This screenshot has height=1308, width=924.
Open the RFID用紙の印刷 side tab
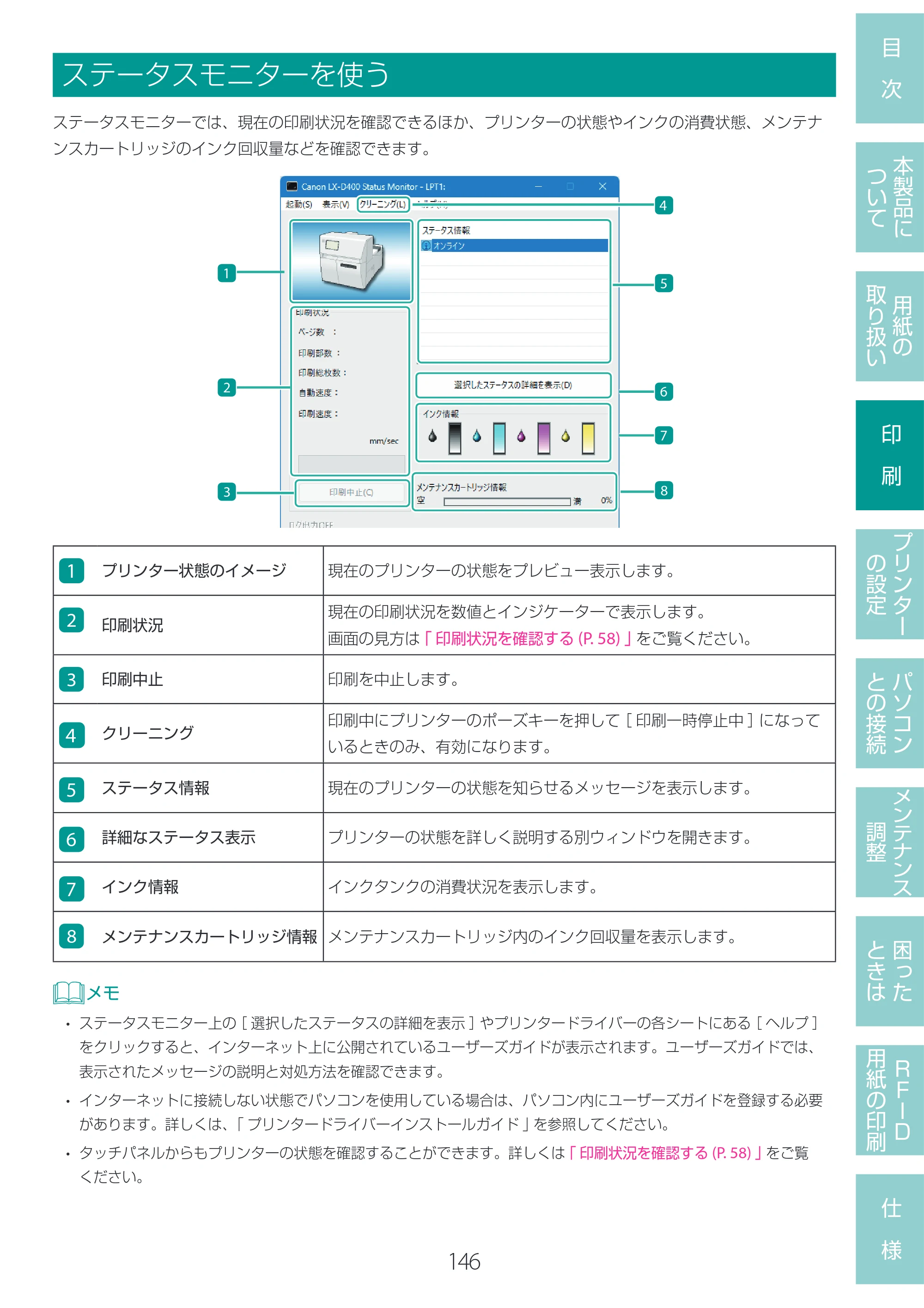[x=890, y=1100]
